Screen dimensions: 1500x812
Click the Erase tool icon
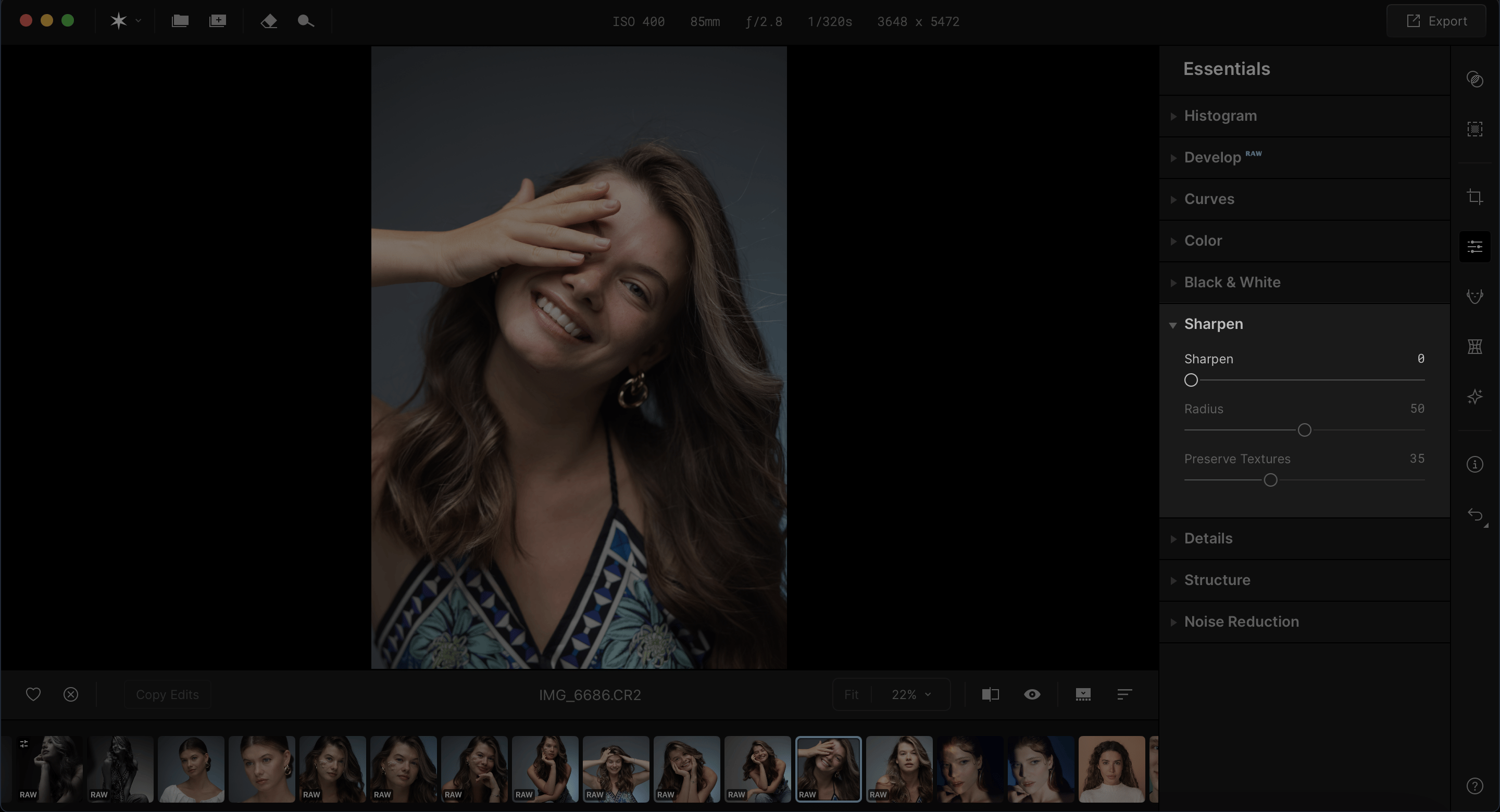point(268,21)
